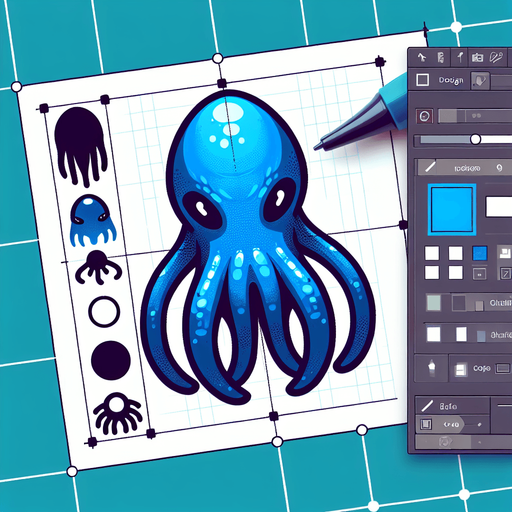Viewport: 512px width, 512px height.
Task: Select the outlined circle shape thumbnail
Action: 104,312
